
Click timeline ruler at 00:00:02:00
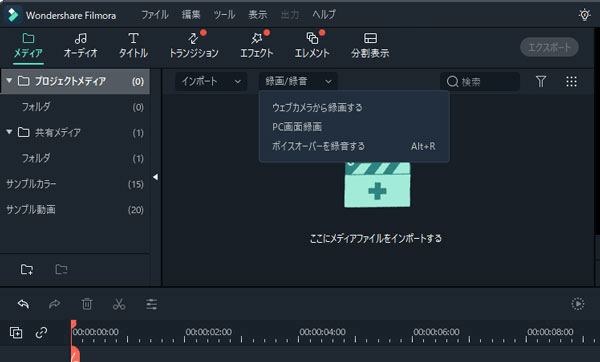coord(209,332)
